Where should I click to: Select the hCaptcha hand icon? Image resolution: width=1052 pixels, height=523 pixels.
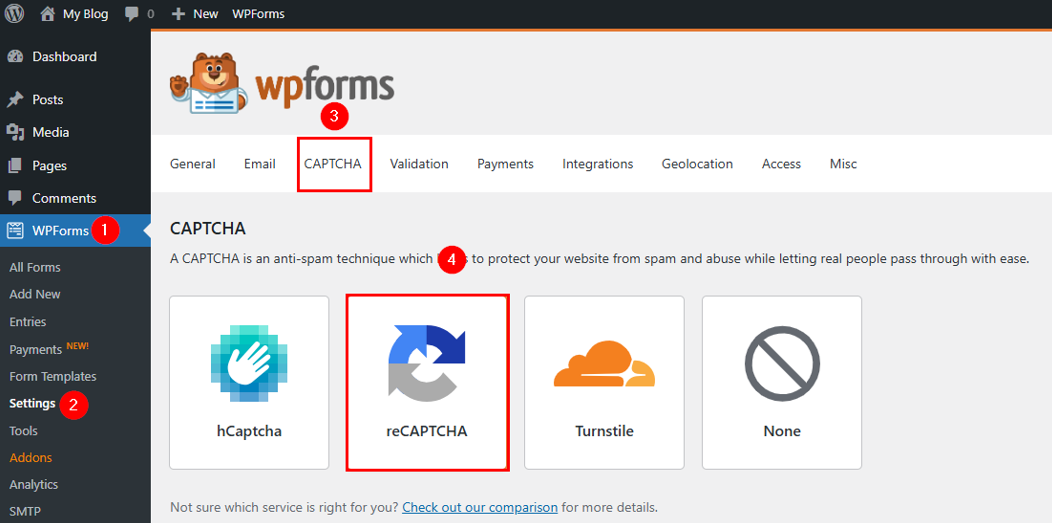249,363
